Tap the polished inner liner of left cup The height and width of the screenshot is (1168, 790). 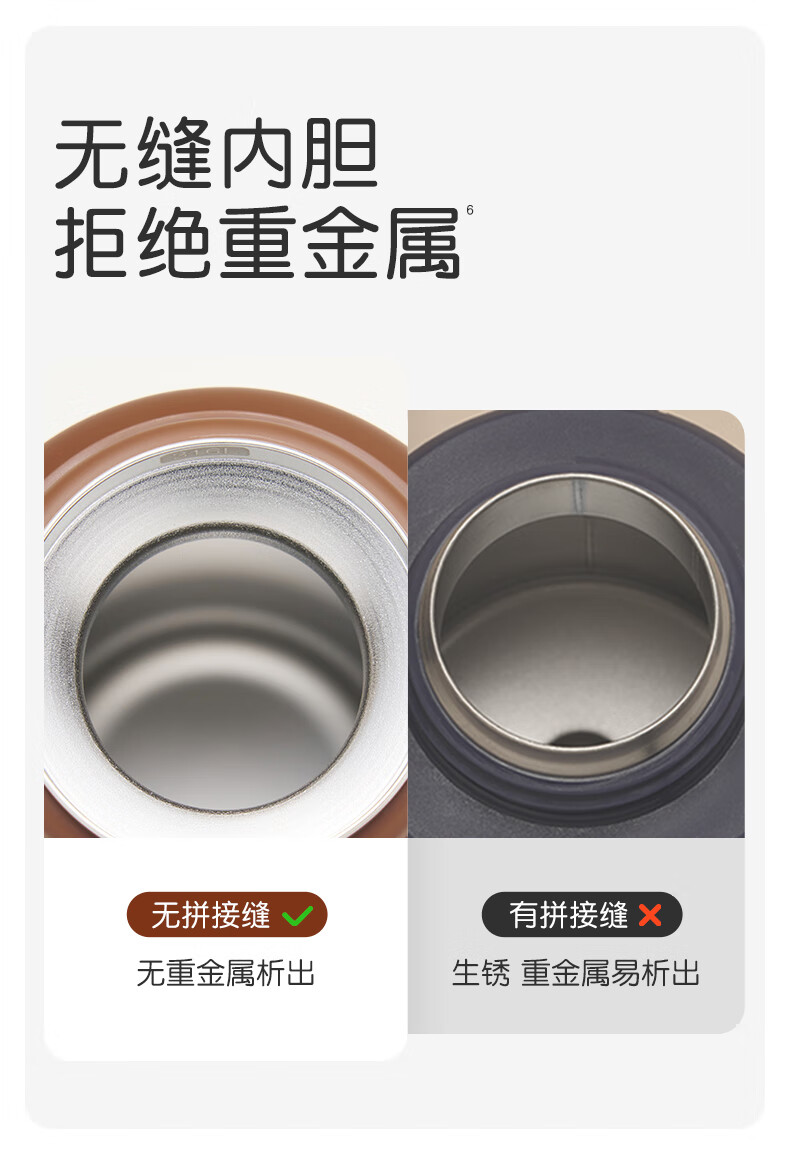[223, 670]
